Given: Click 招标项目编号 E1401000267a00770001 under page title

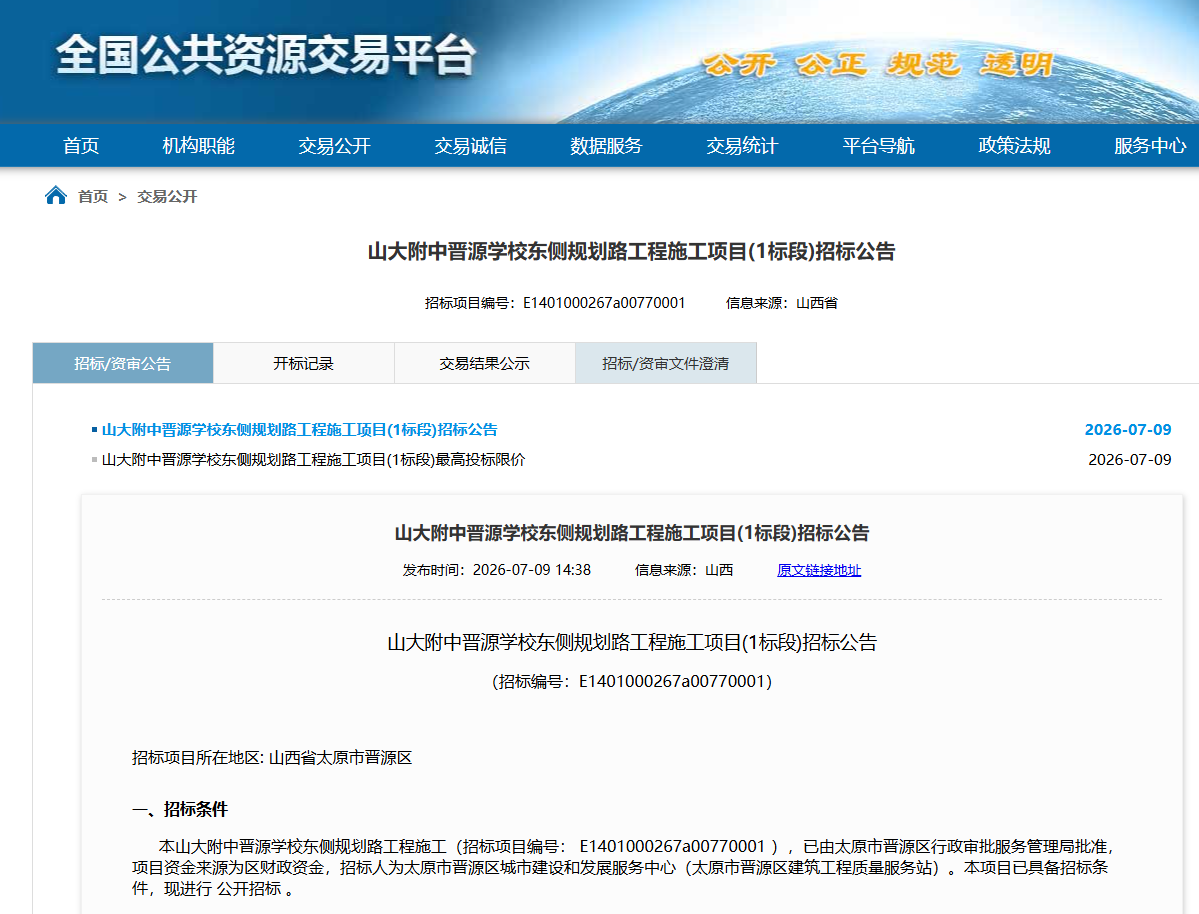Looking at the screenshot, I should [555, 303].
